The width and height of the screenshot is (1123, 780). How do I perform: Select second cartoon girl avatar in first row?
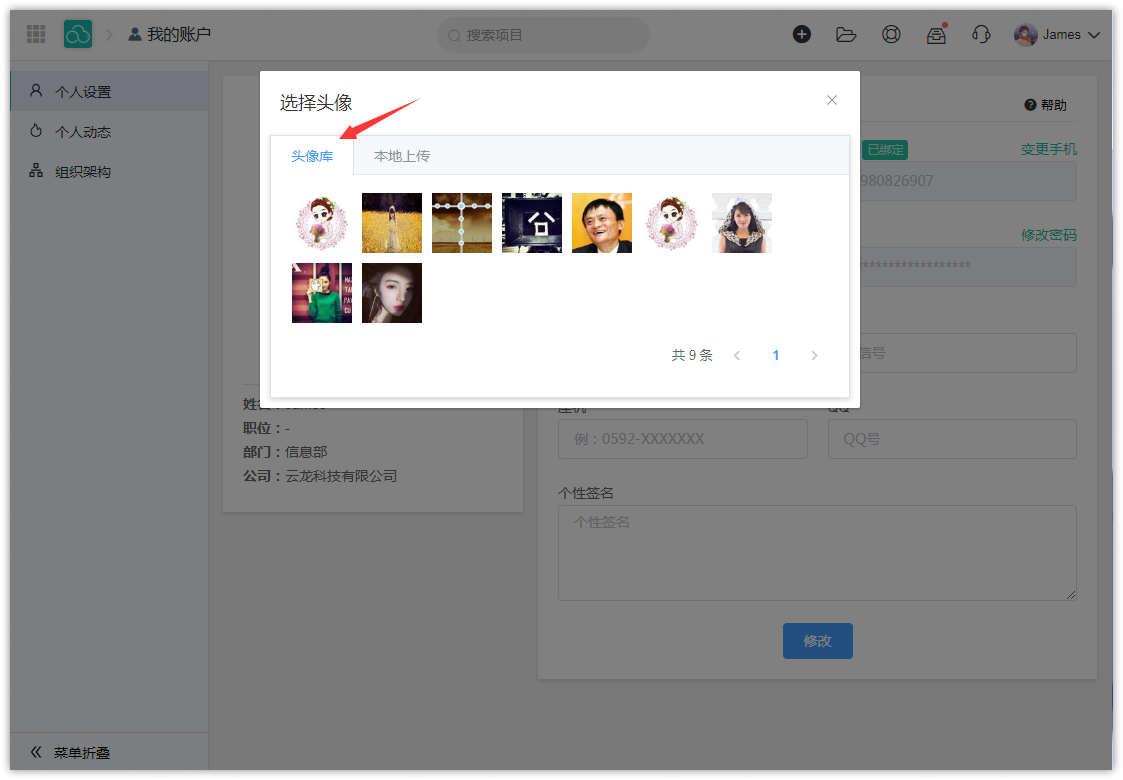pyautogui.click(x=672, y=223)
